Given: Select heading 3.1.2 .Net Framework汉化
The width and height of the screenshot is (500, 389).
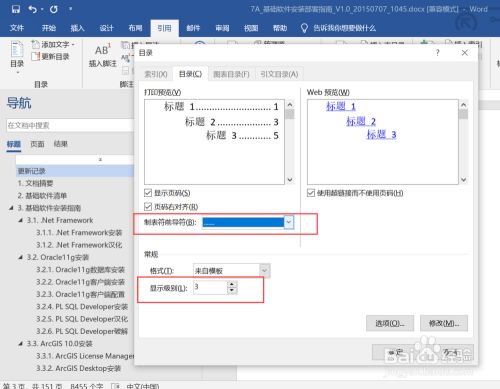Looking at the screenshot, I should (x=79, y=245).
